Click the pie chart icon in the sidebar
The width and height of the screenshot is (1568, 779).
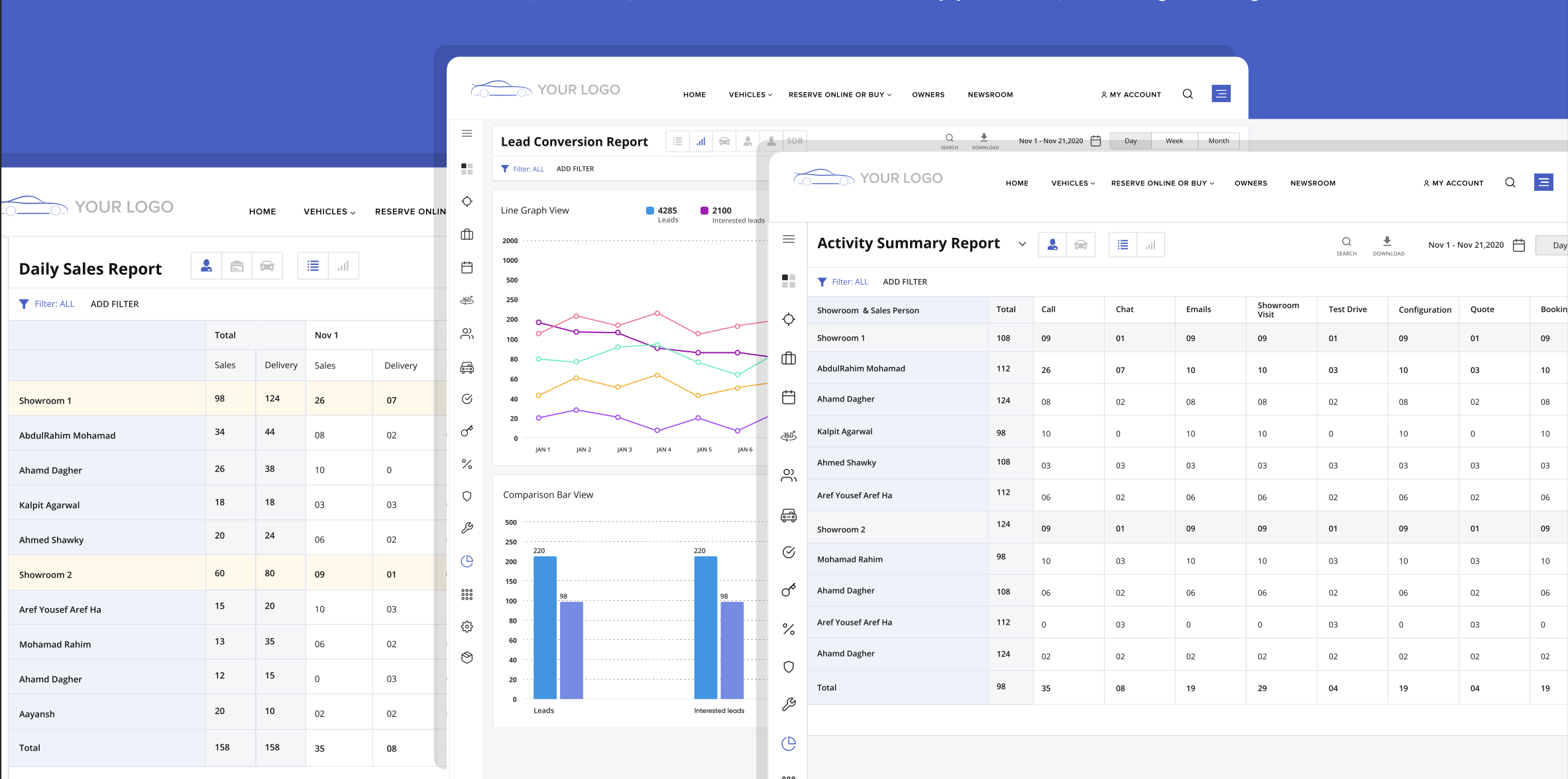[x=467, y=561]
